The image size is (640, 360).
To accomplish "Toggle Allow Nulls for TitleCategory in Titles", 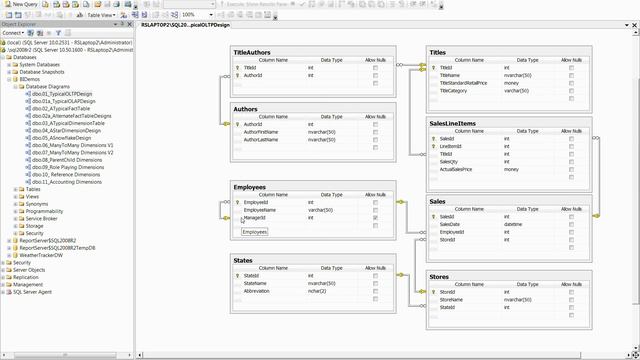I will (571, 91).
